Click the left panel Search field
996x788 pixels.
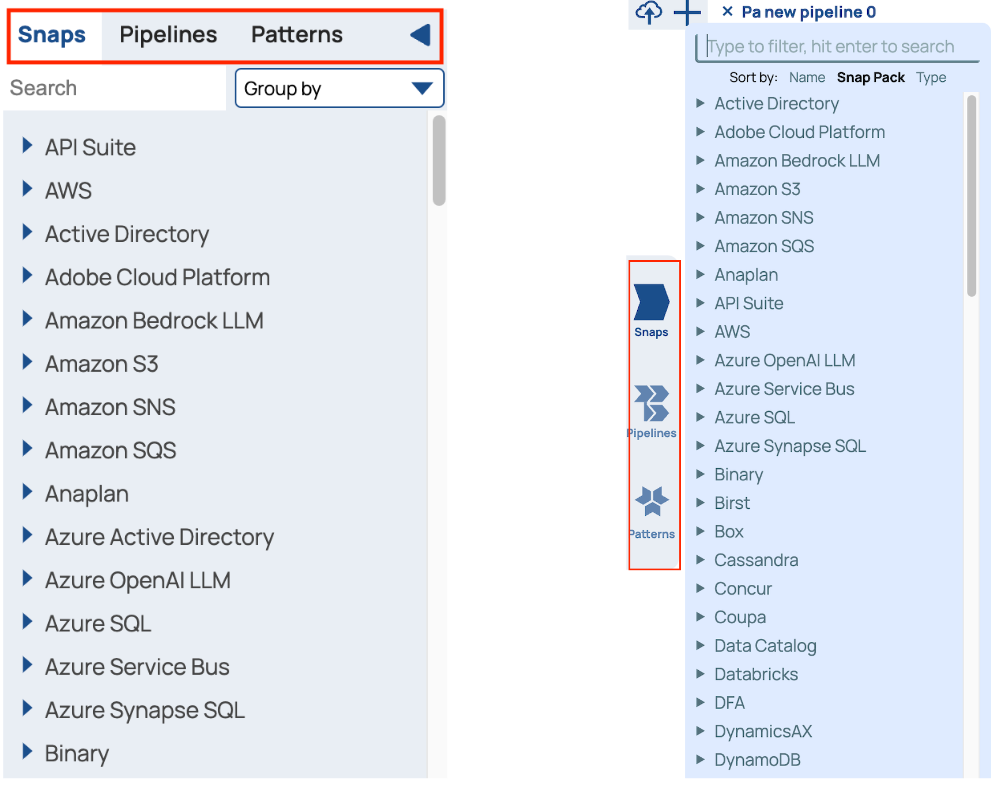115,88
